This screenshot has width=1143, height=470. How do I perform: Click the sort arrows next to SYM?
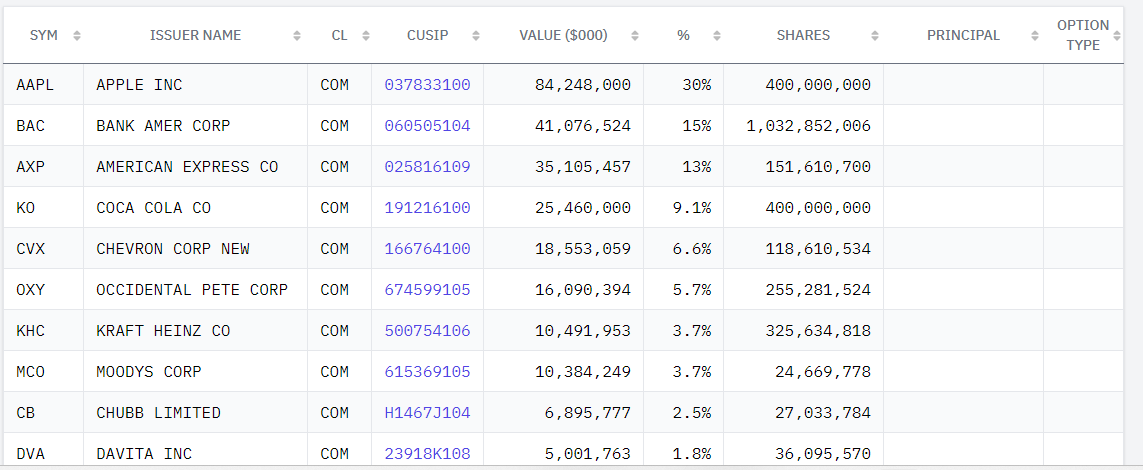(x=77, y=36)
